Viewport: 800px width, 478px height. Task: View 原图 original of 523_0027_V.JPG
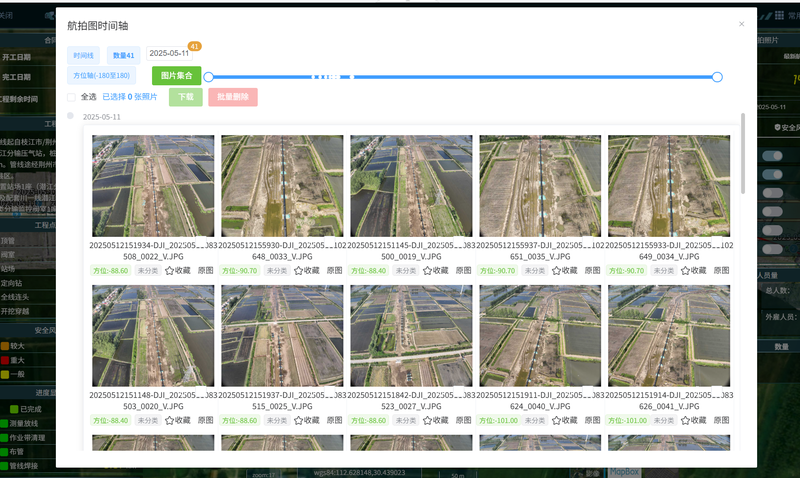pos(464,420)
